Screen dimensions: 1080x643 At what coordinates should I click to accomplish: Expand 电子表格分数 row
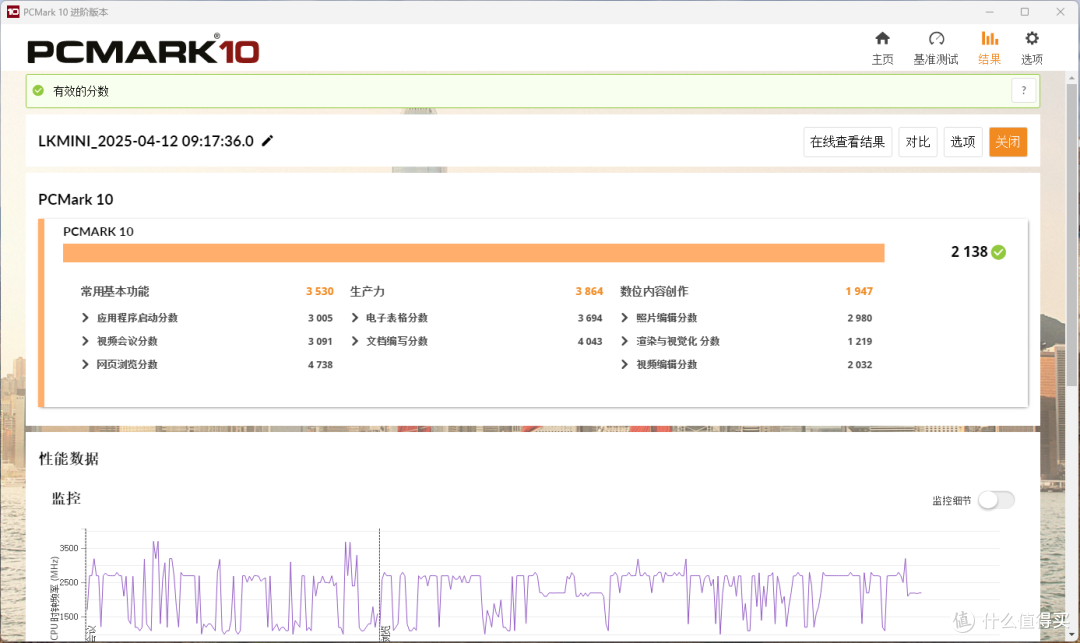coord(355,317)
